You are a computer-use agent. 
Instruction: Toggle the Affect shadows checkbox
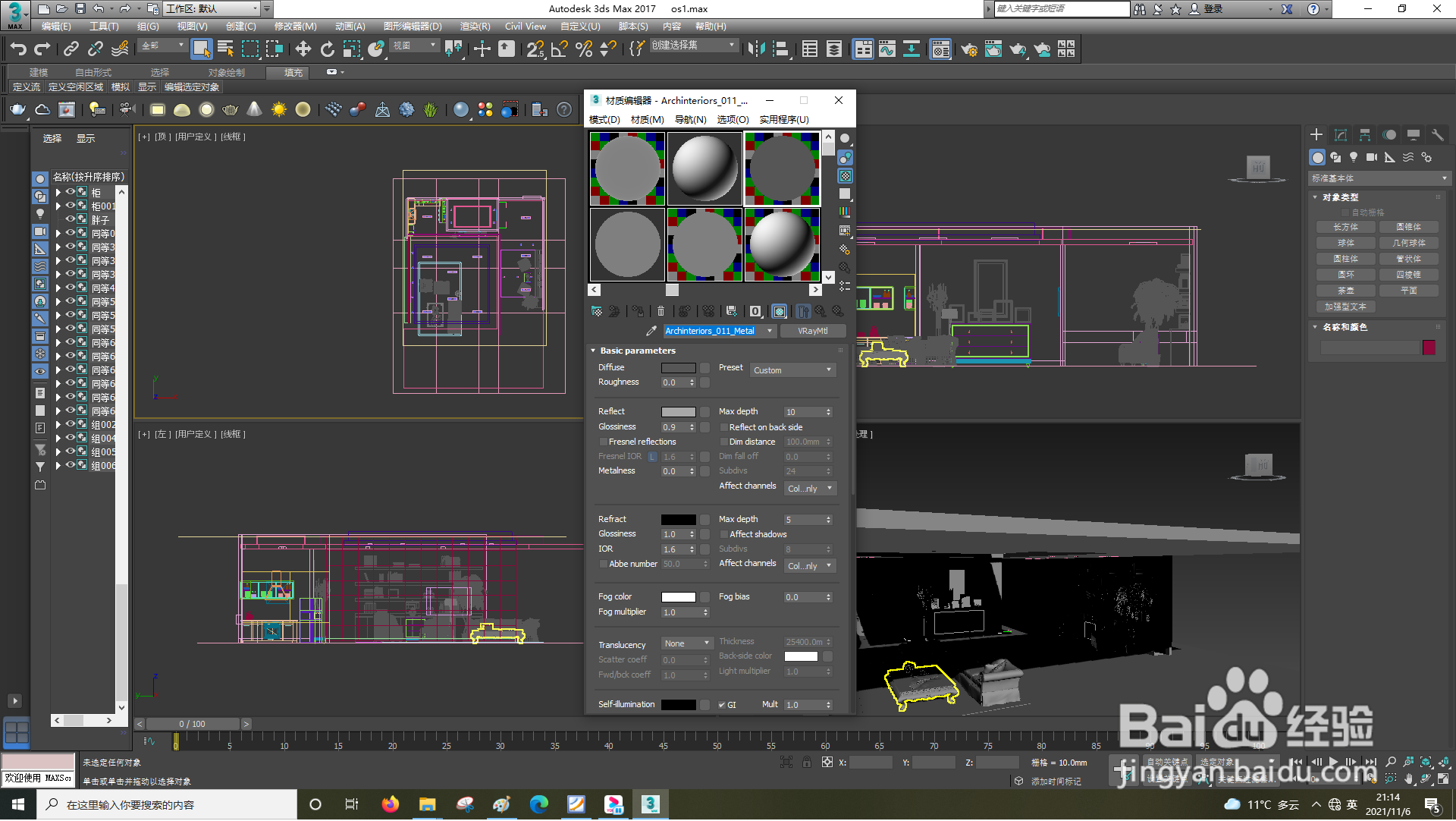pos(724,534)
